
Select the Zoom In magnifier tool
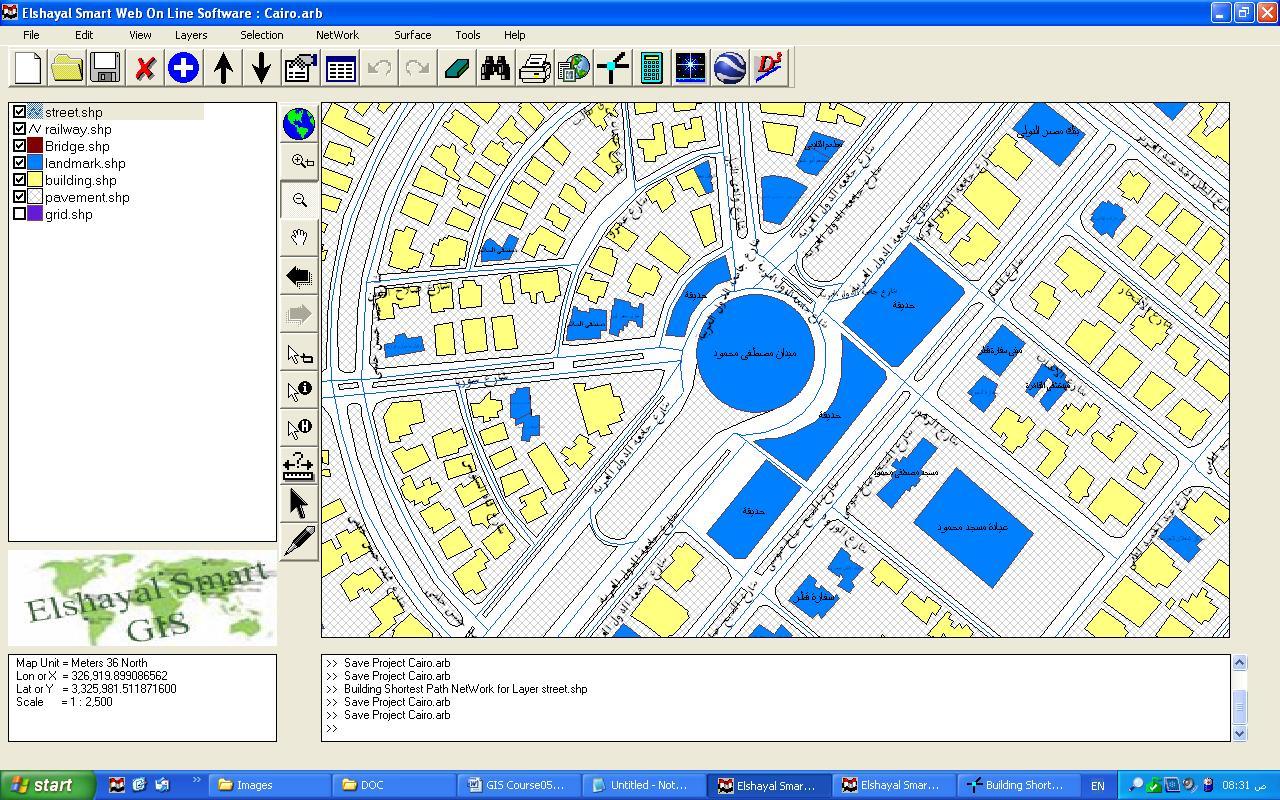[x=299, y=162]
